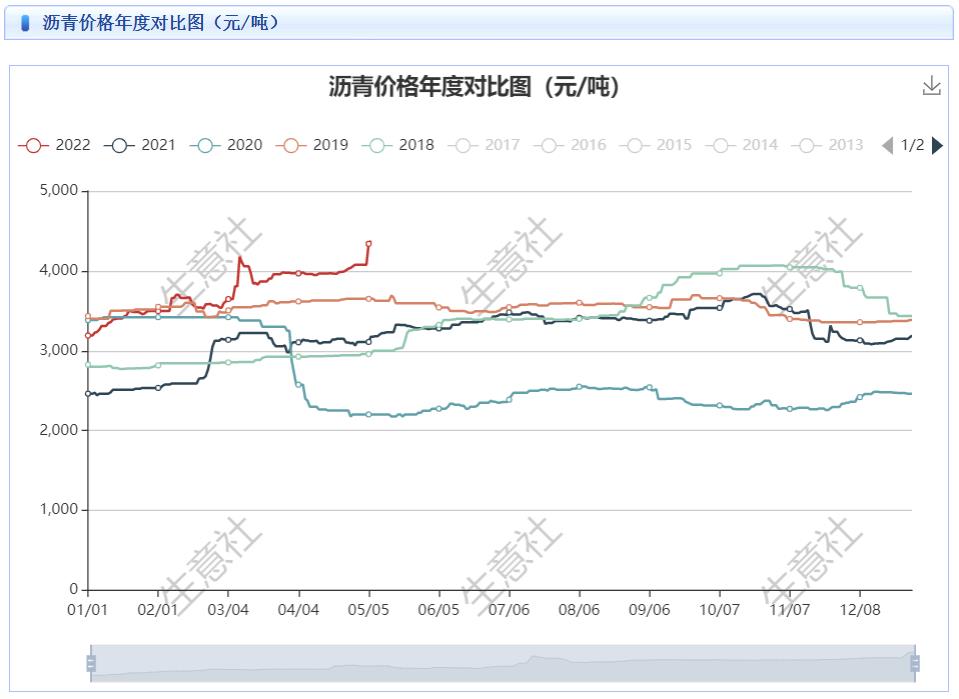Click the chart title text
This screenshot has height=699, width=959.
(474, 86)
